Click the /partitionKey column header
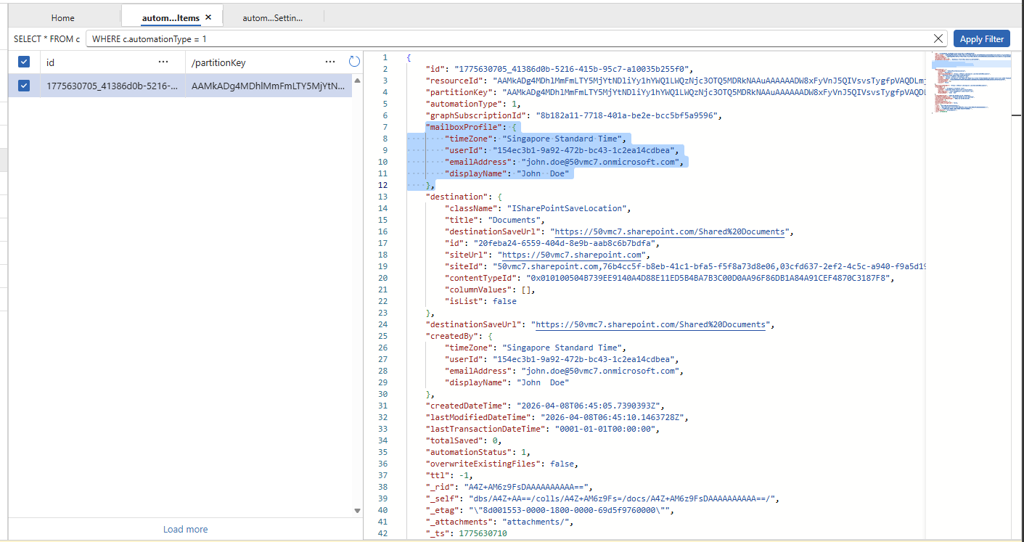Image resolution: width=1024 pixels, height=542 pixels. click(219, 62)
